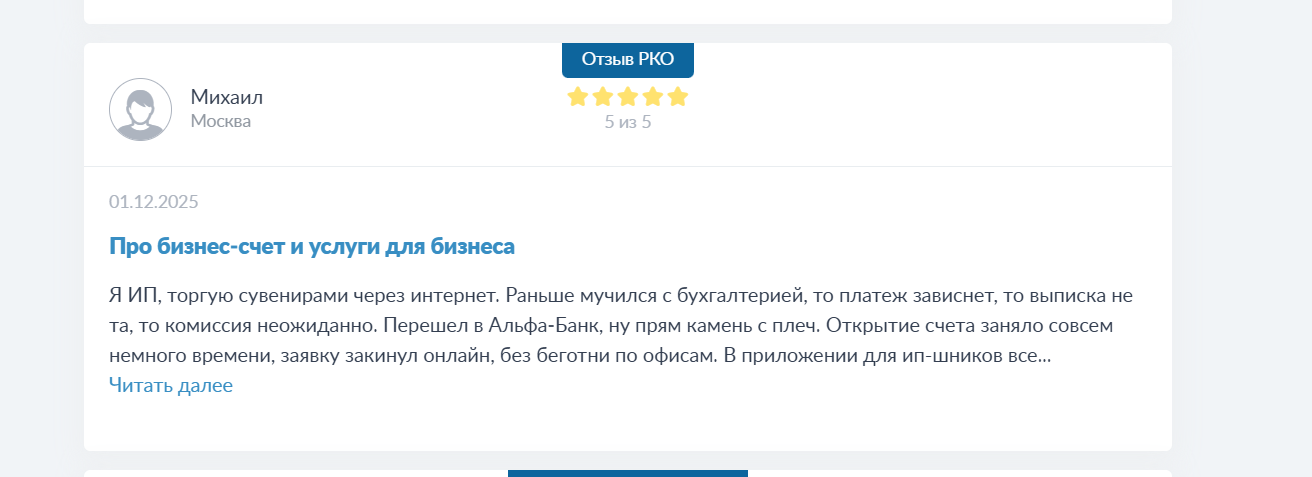1312x477 pixels.
Task: Click the 5 из 5 rating text
Action: [627, 122]
